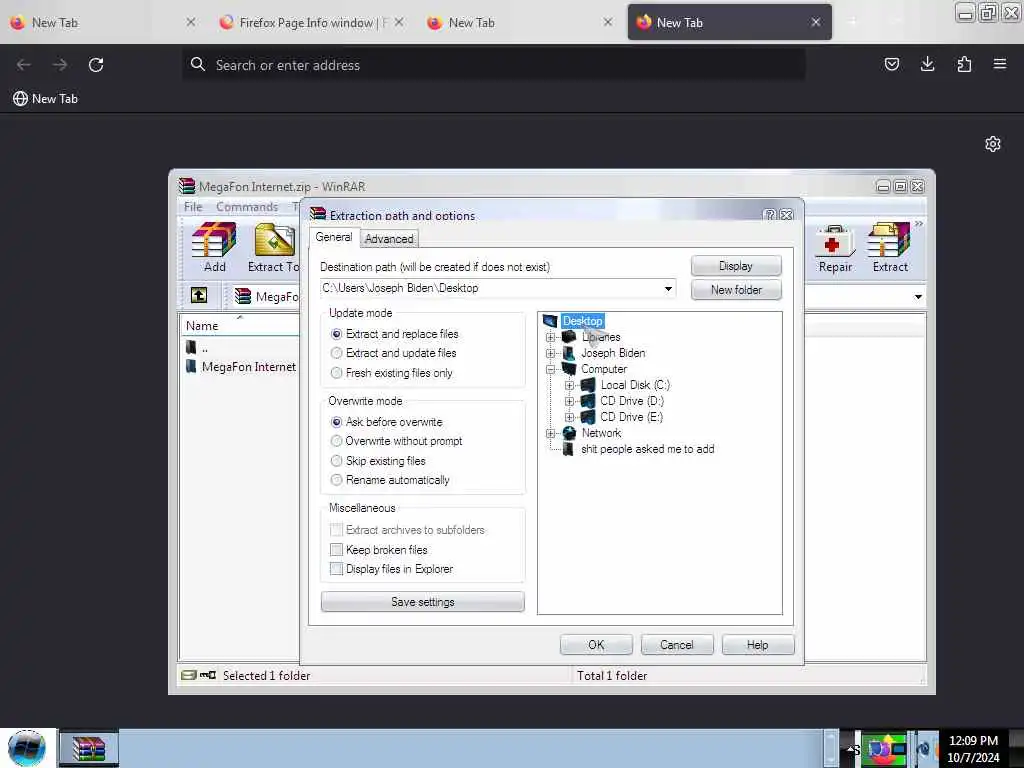
Task: Click the search magnifier icon in address bar
Action: 197,64
